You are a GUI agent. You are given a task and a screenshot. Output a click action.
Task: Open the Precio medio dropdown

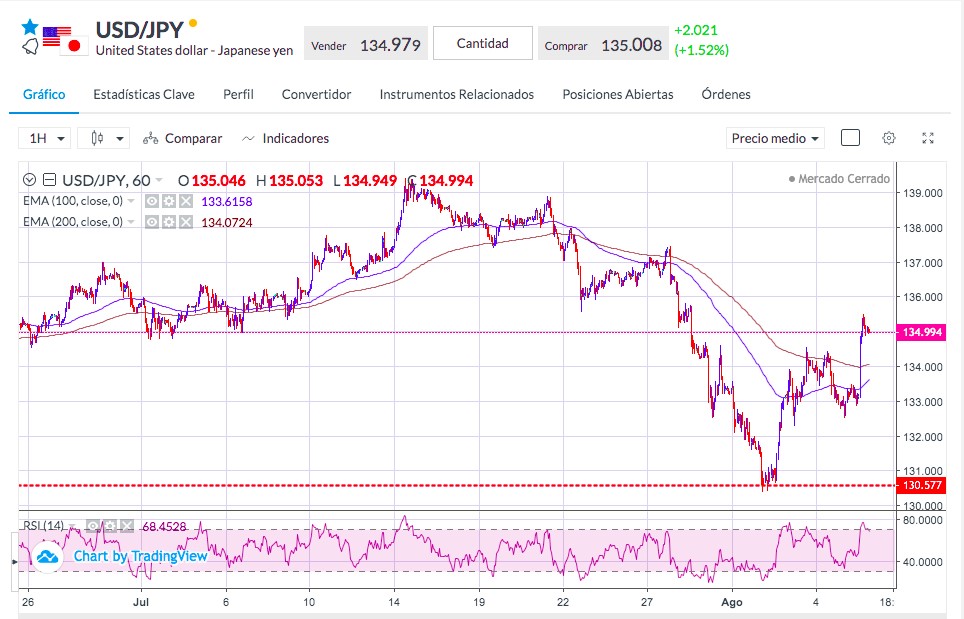click(775, 138)
